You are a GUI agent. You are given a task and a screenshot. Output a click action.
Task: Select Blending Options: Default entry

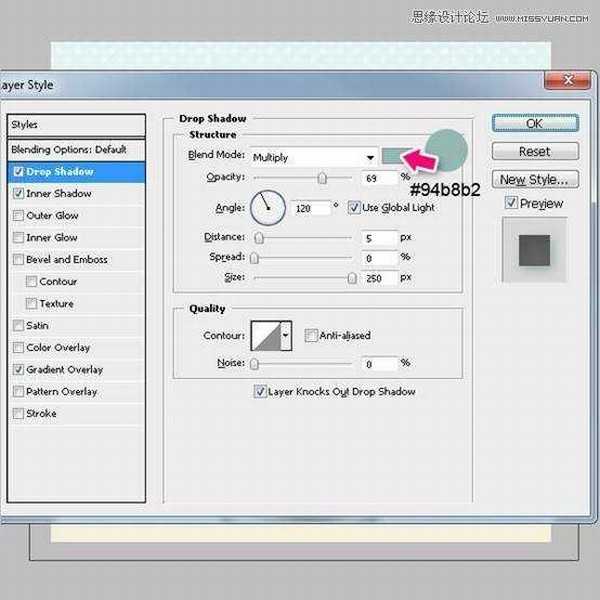point(68,149)
